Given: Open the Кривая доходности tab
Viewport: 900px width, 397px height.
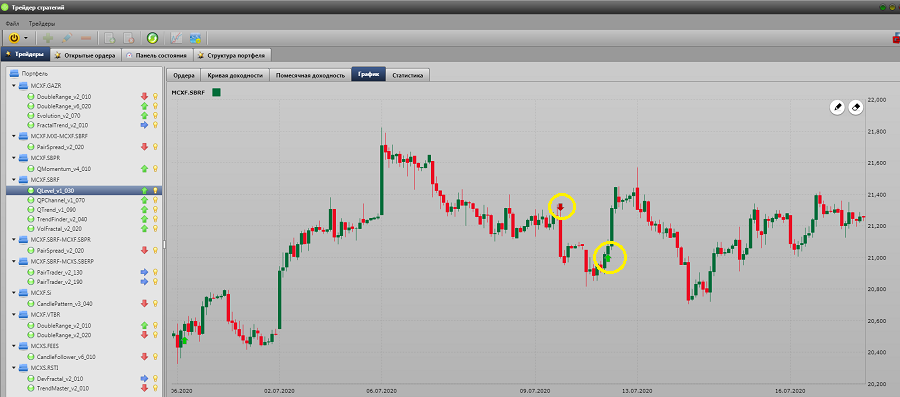Looking at the screenshot, I should (235, 75).
